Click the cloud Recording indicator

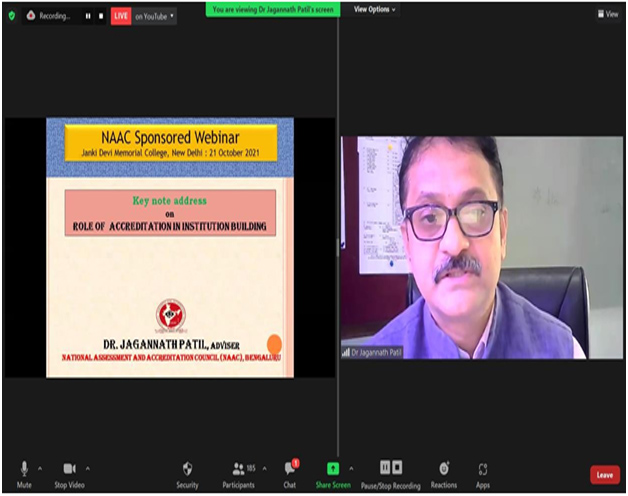point(48,16)
